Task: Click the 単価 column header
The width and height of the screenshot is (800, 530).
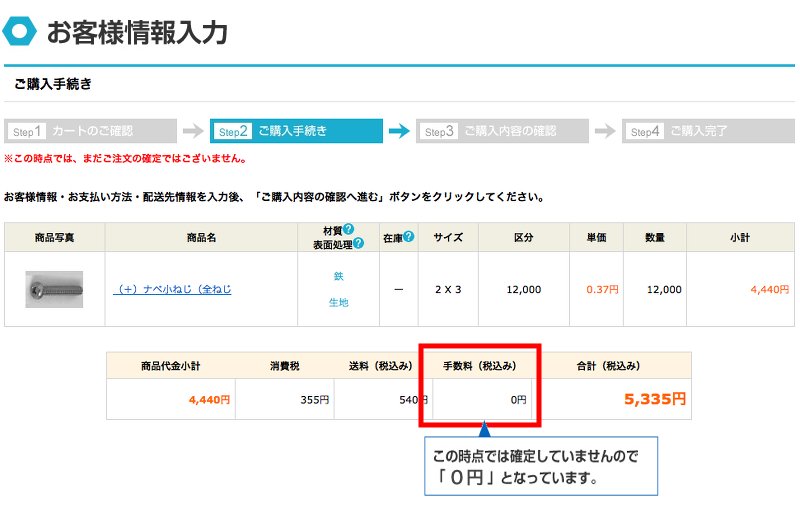Action: (x=596, y=237)
